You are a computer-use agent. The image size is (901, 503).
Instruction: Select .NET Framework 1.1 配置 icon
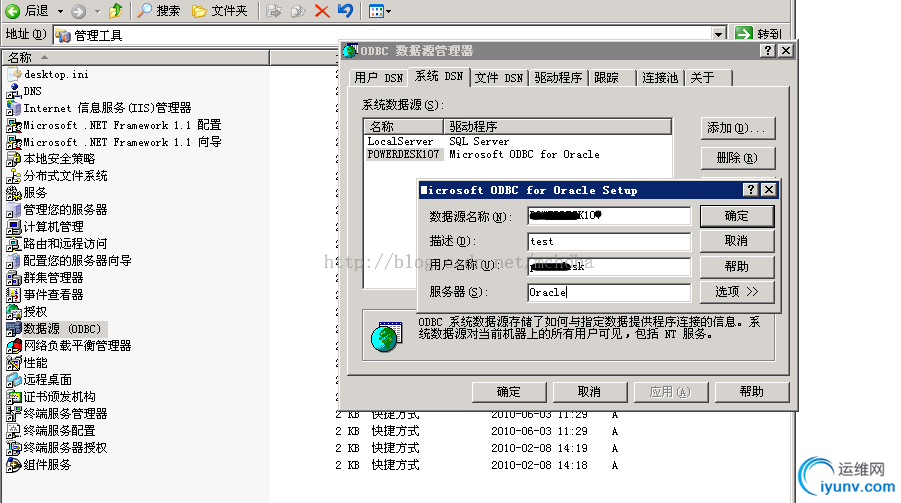(14, 125)
